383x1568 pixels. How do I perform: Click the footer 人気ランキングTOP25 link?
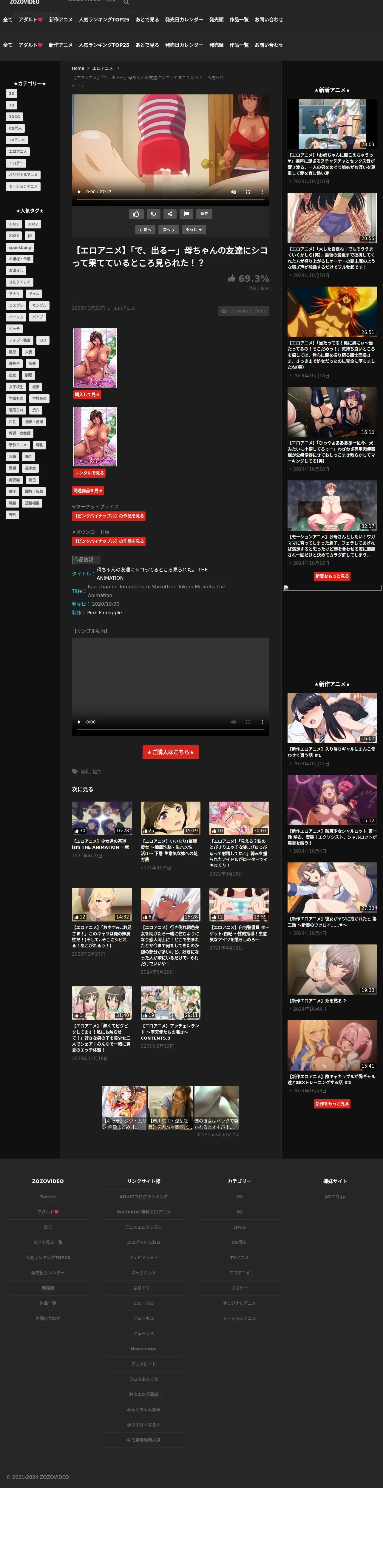pos(48,1258)
